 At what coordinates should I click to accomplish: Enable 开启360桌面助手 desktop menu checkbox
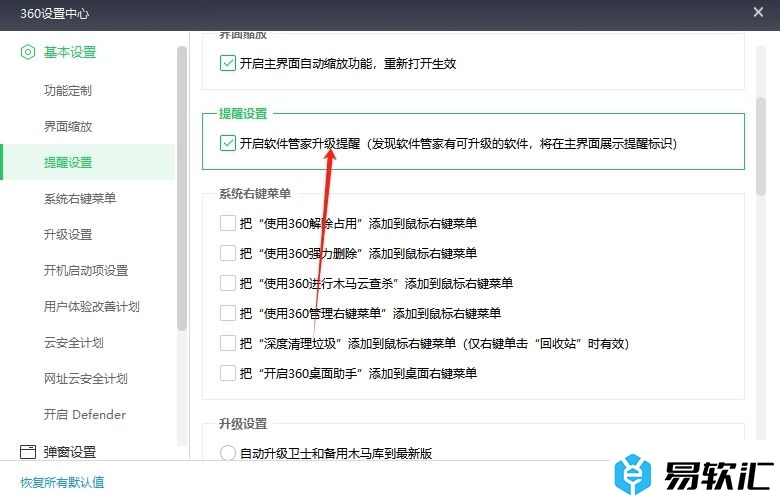coord(228,373)
